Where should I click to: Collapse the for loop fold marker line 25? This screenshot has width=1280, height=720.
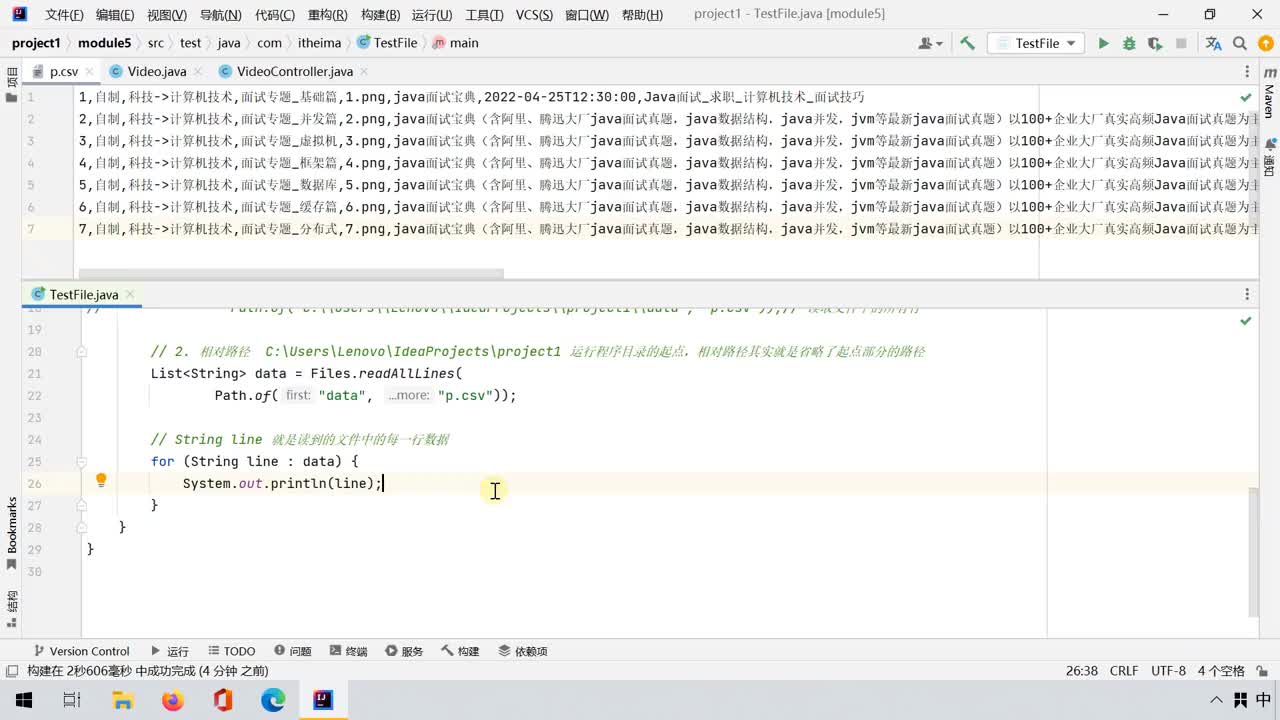click(81, 462)
